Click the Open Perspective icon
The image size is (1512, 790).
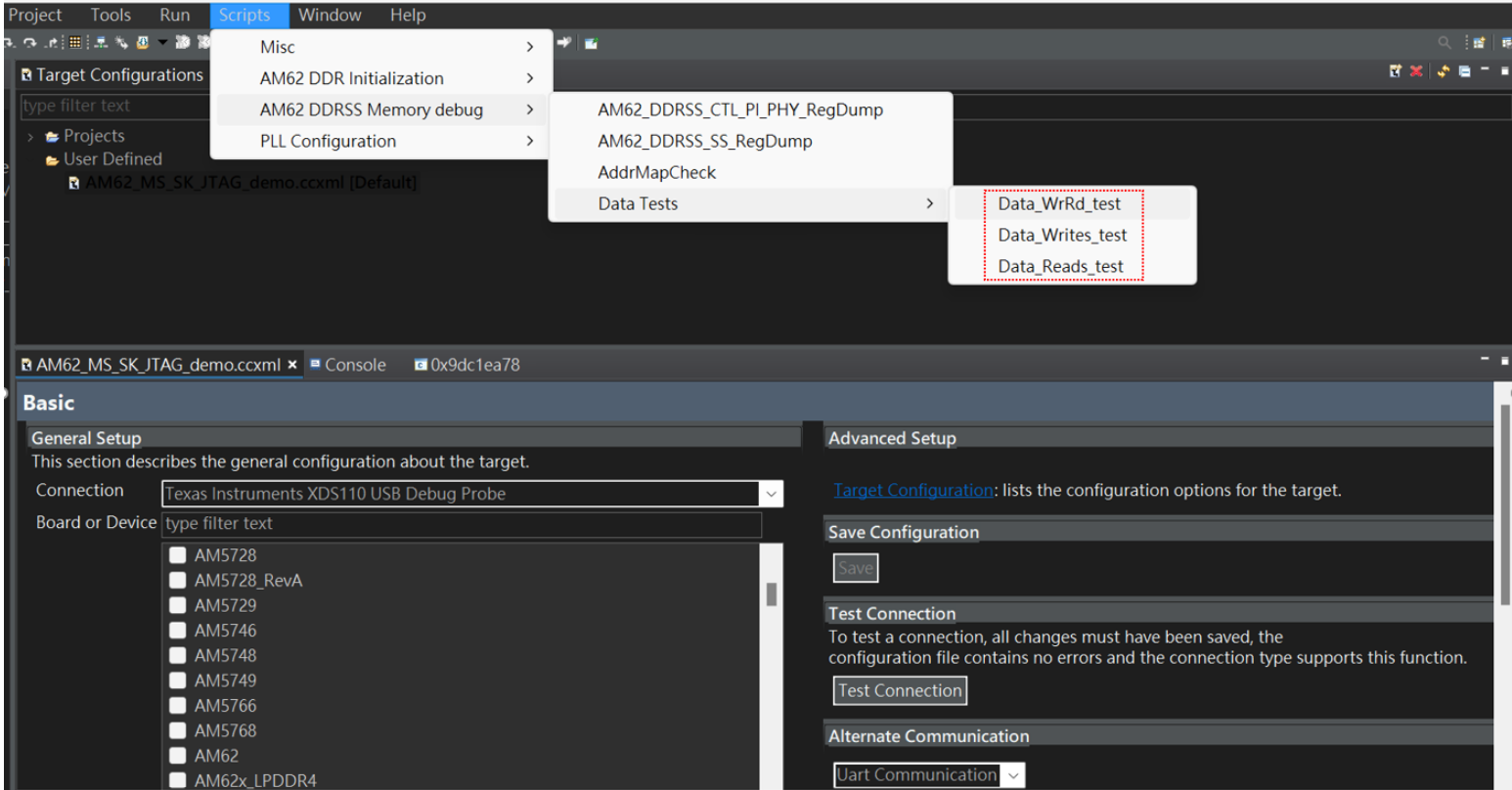(1479, 42)
